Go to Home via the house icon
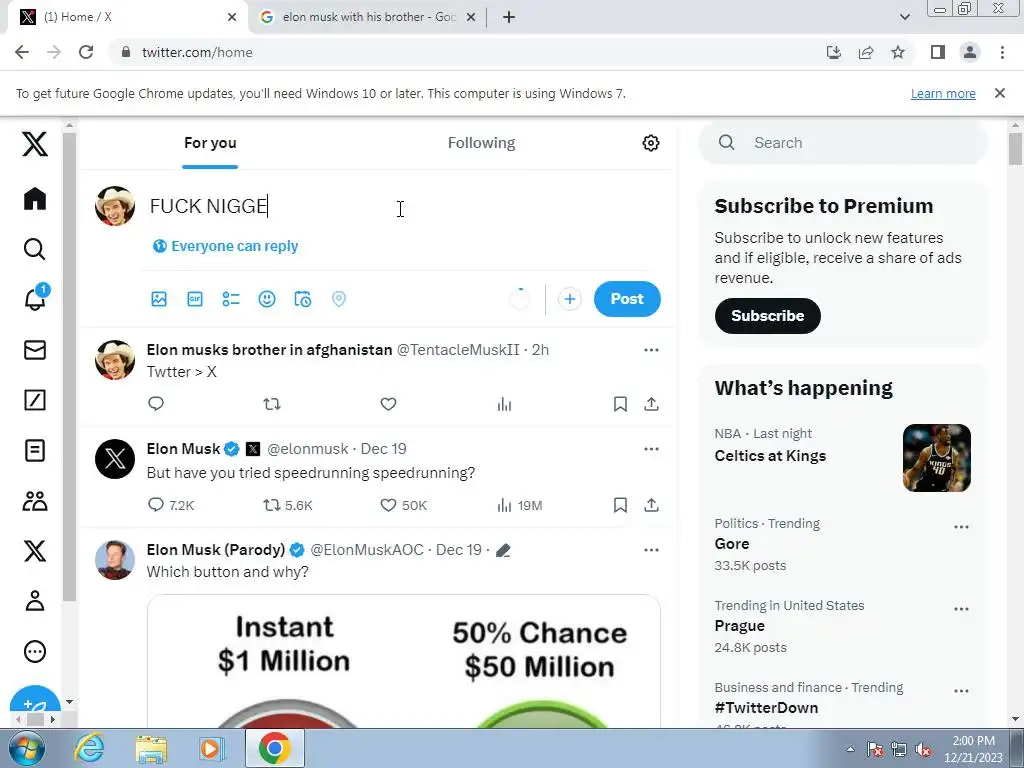Screen dimensions: 1024x768 tap(35, 199)
